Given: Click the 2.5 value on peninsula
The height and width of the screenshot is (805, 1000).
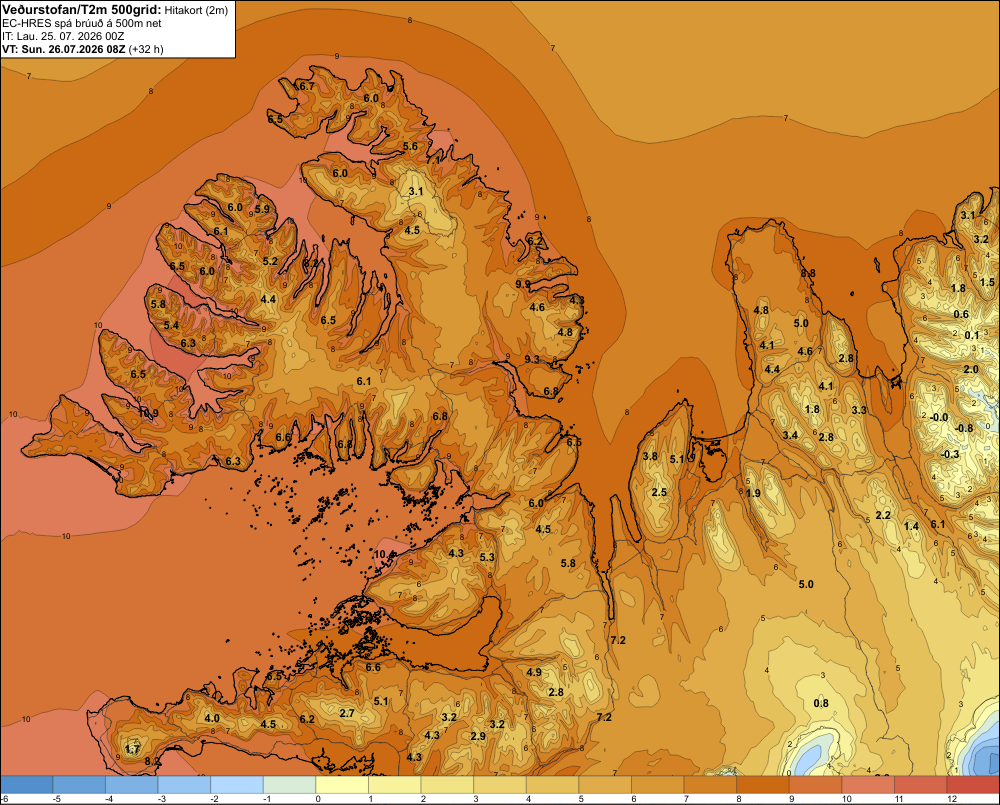Looking at the screenshot, I should (659, 492).
